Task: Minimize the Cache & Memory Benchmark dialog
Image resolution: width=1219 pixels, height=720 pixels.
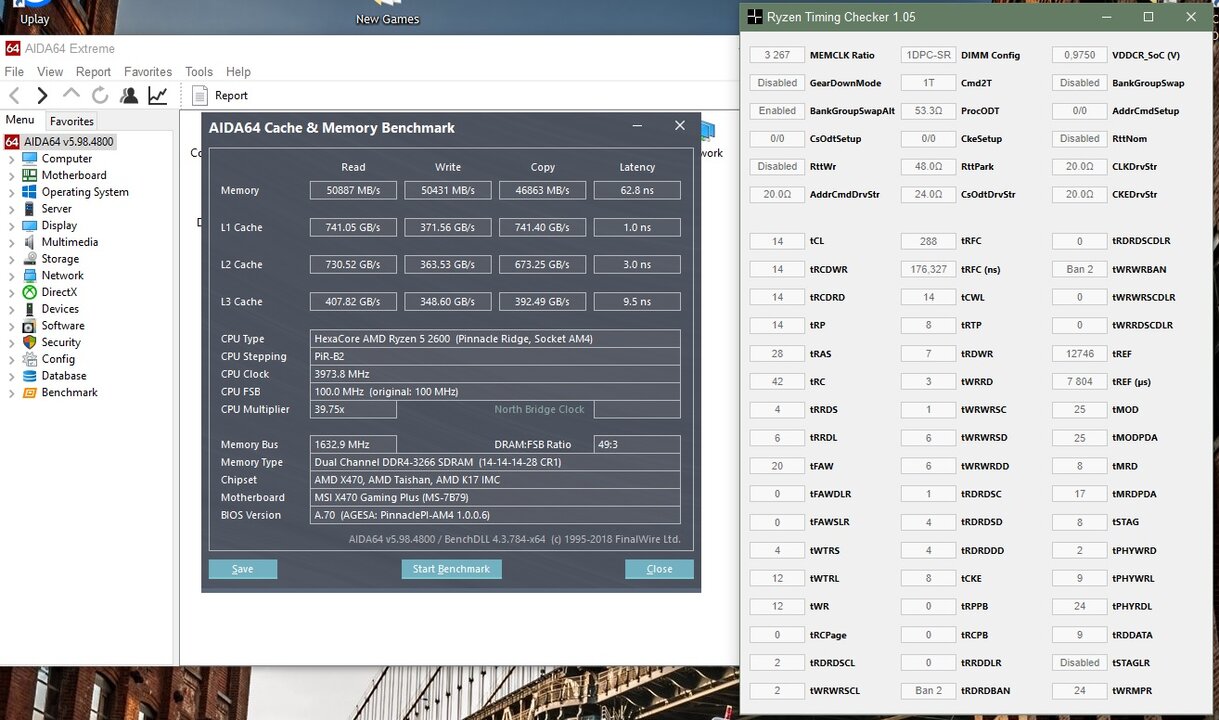Action: point(638,126)
